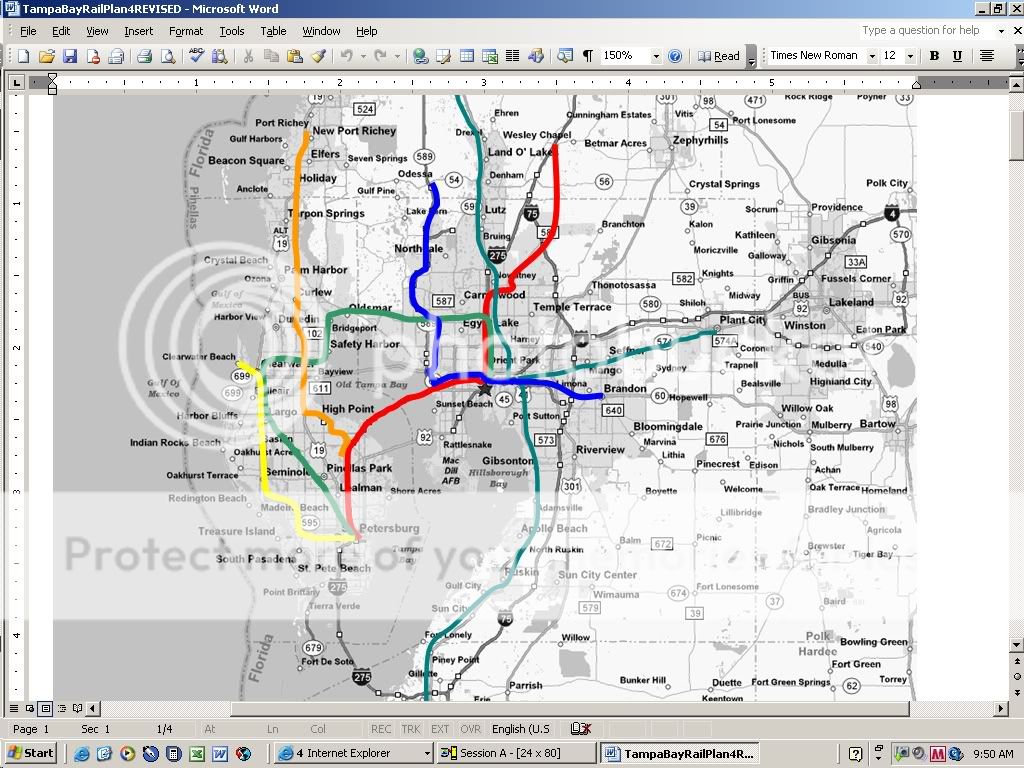Enable overtype mode via OVR indicator
The width and height of the screenshot is (1024, 768).
470,729
